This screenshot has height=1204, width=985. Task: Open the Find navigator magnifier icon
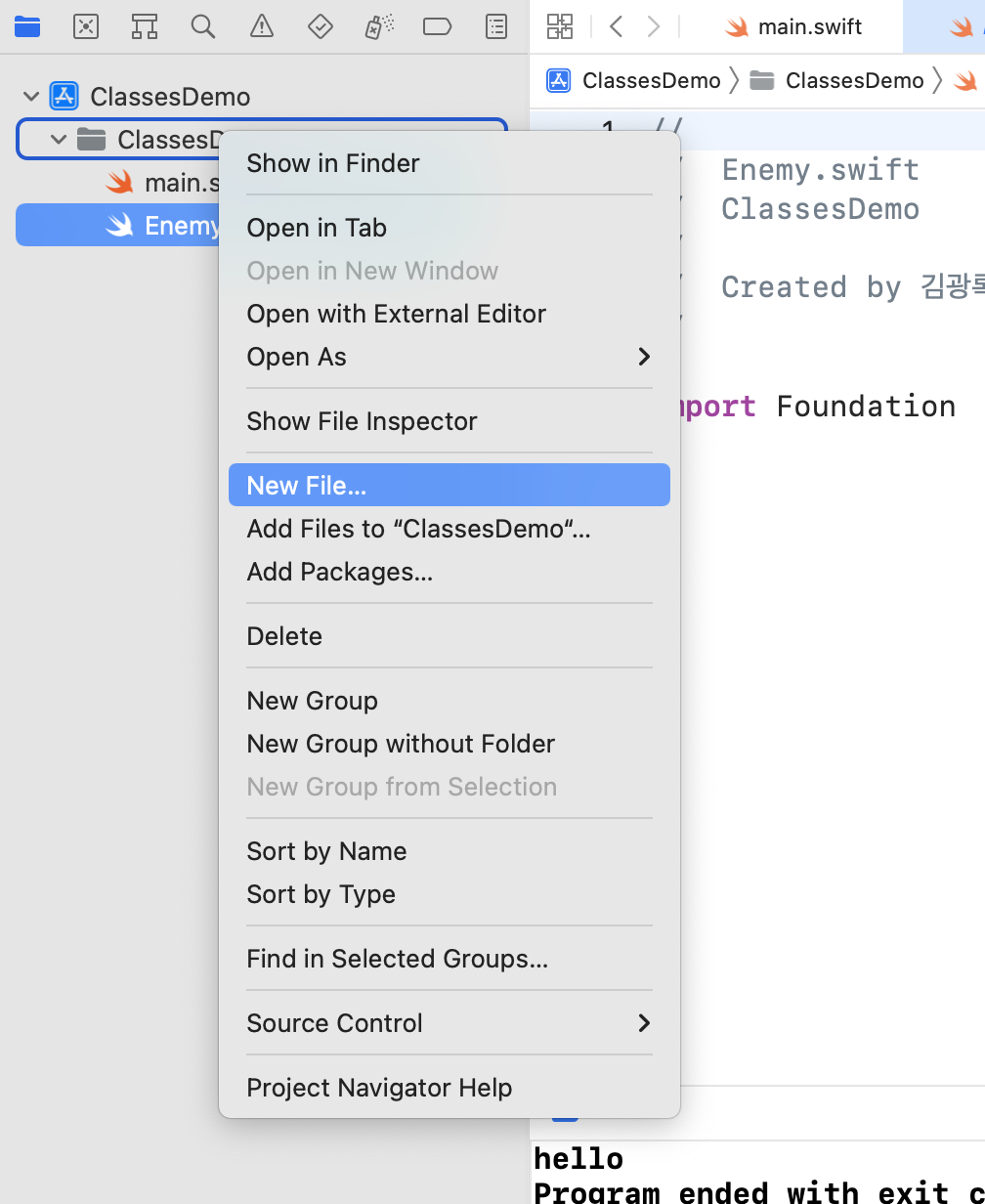pyautogui.click(x=203, y=26)
